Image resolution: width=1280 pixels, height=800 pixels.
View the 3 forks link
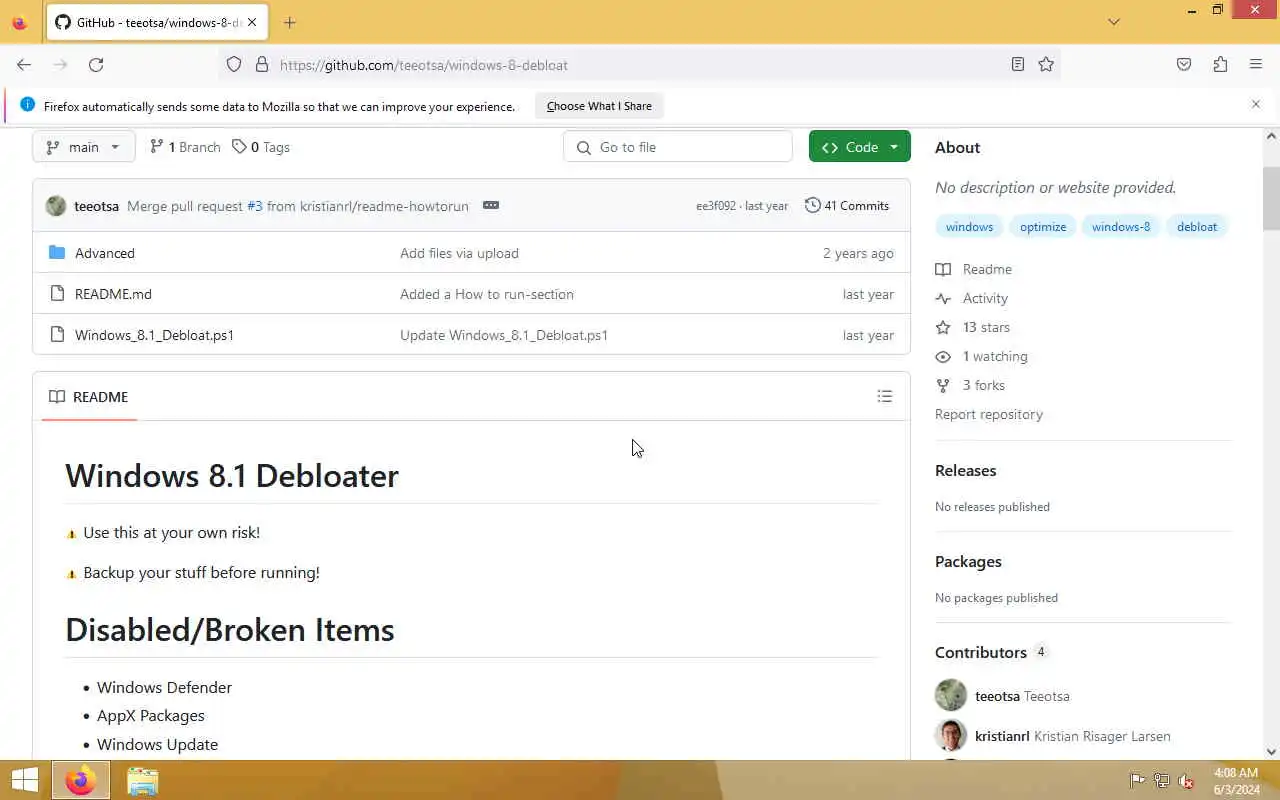(x=971, y=385)
